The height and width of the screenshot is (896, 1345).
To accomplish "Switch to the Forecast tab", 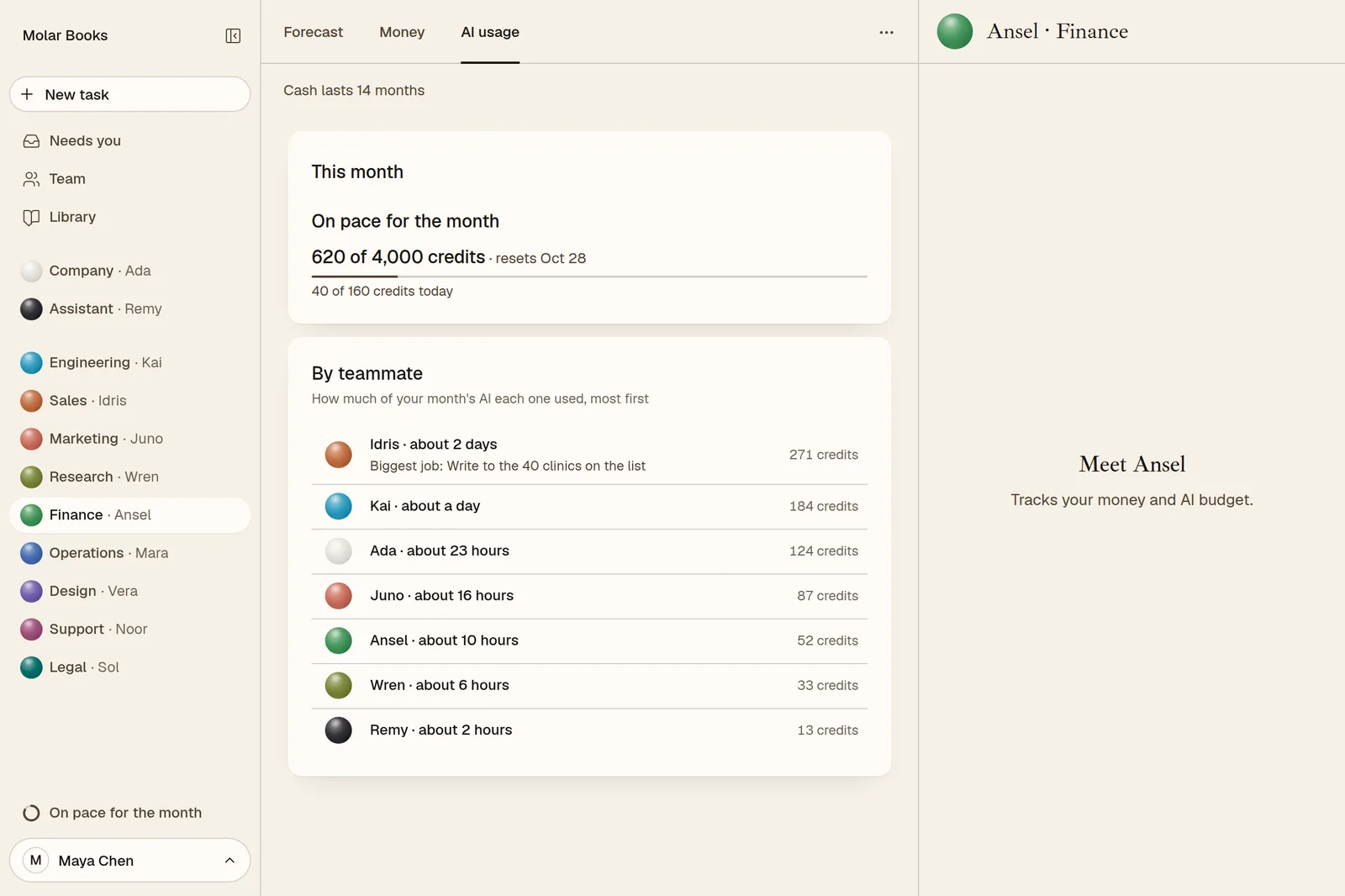I will point(313,32).
